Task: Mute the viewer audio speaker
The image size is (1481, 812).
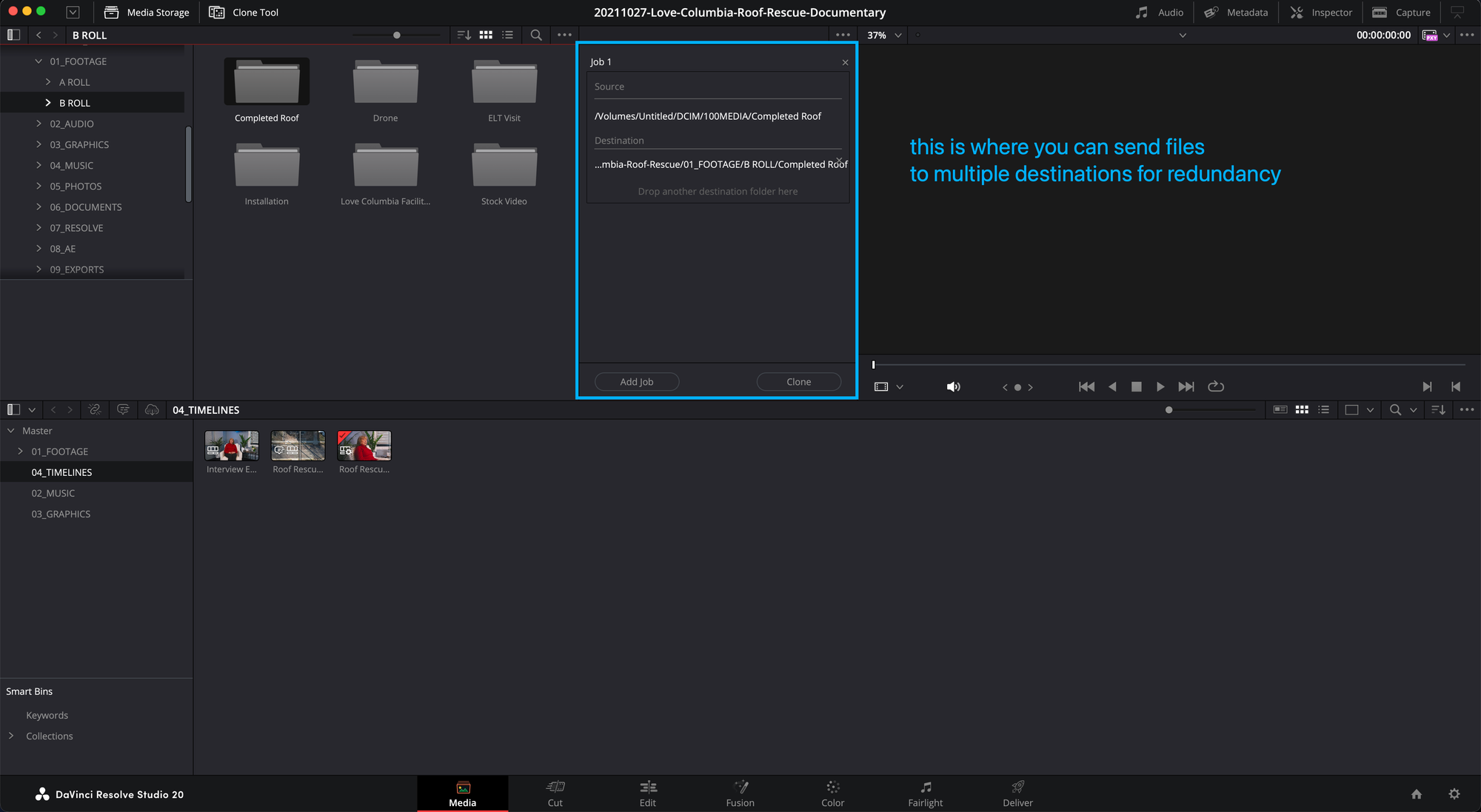Action: coord(953,386)
